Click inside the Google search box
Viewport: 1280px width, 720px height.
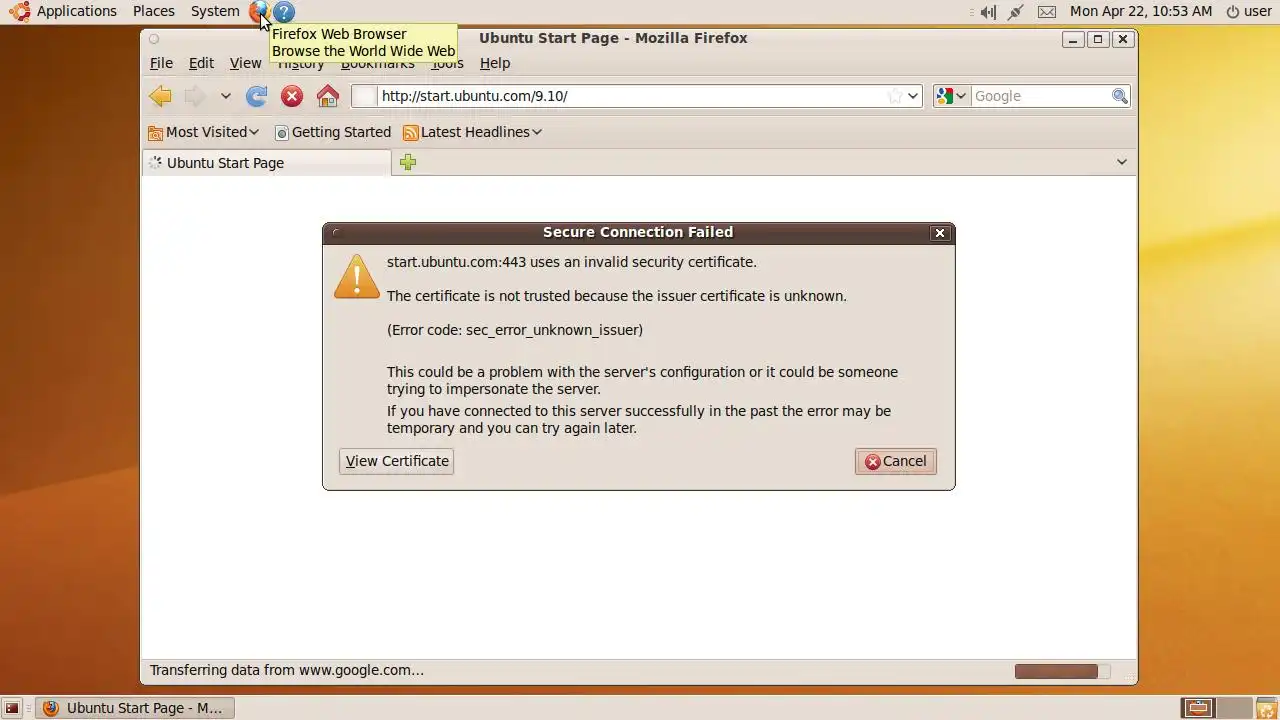point(1041,96)
